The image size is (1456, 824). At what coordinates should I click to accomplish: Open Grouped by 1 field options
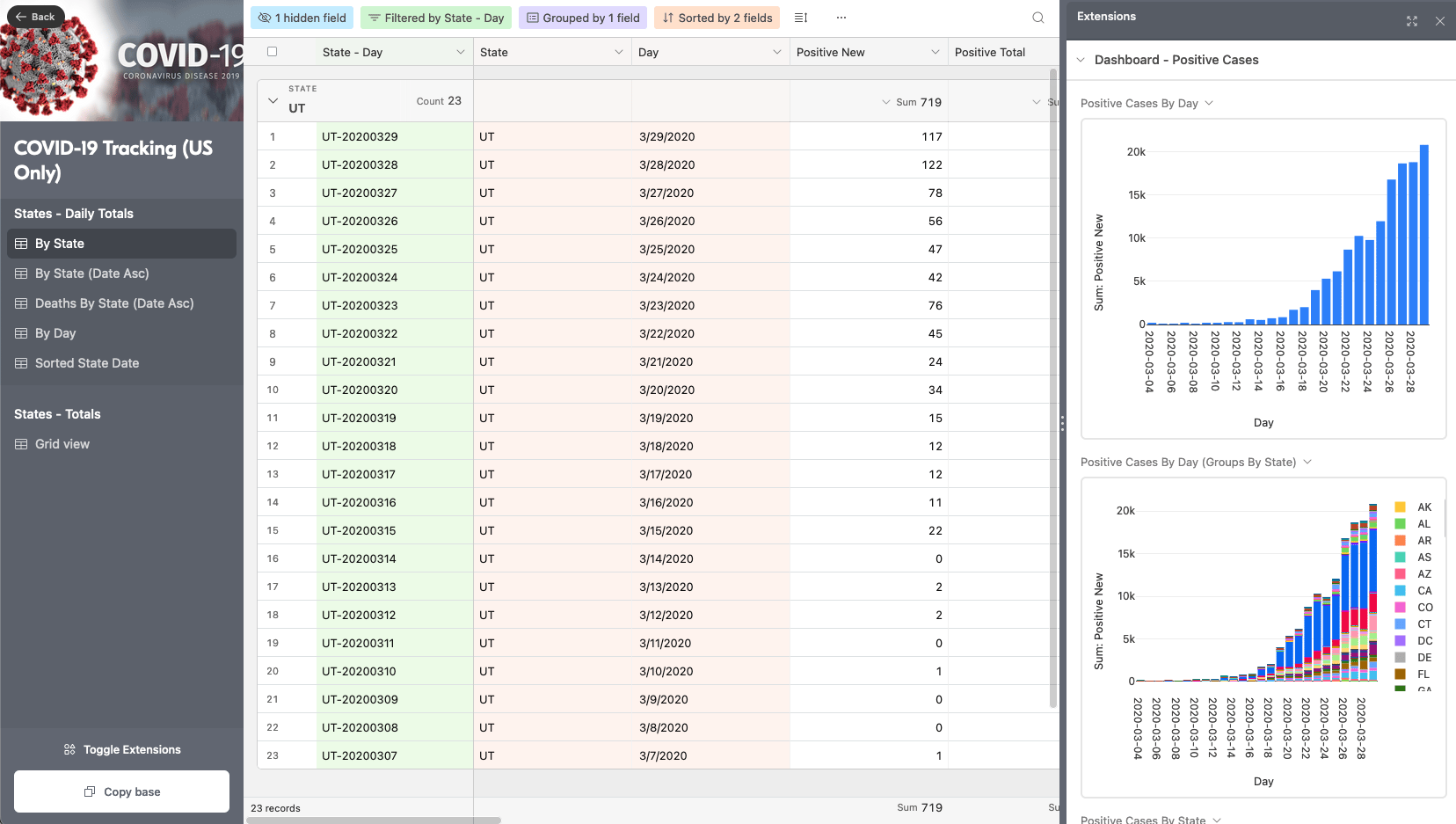583,18
